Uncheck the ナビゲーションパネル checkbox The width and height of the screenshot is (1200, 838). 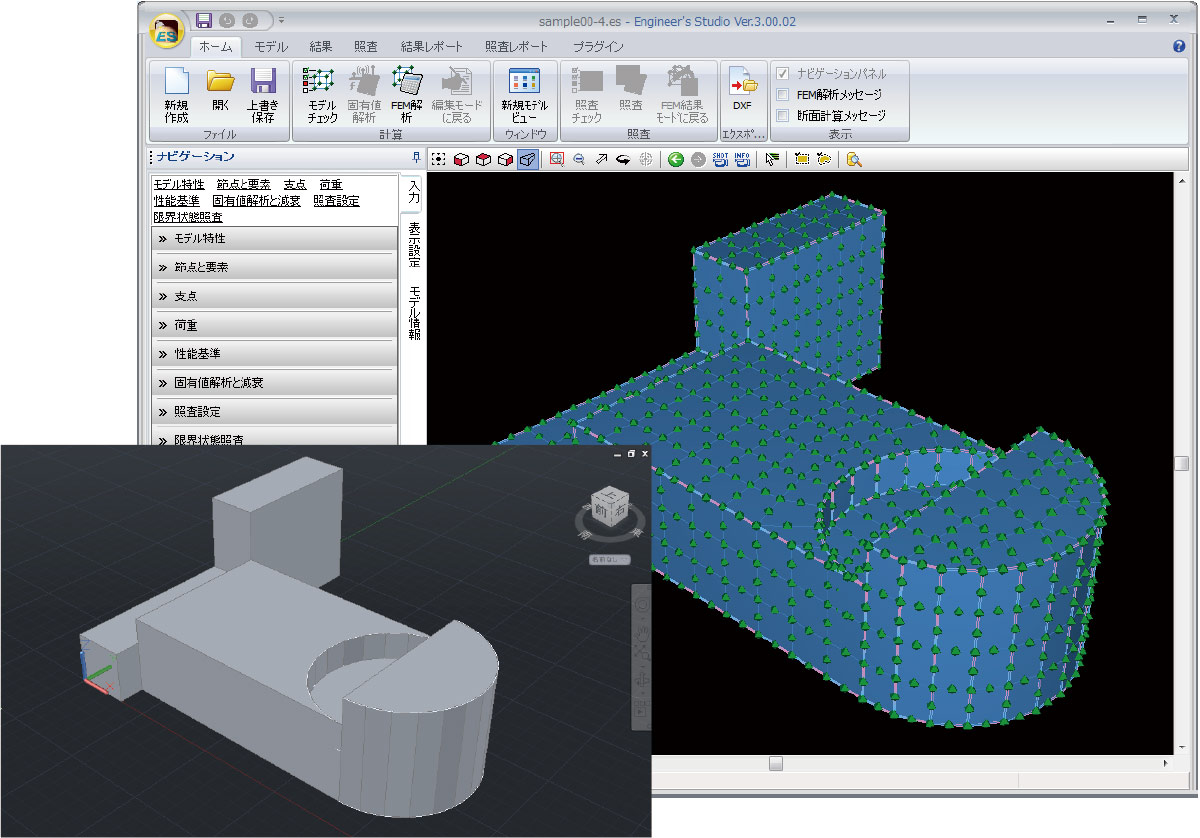(783, 74)
